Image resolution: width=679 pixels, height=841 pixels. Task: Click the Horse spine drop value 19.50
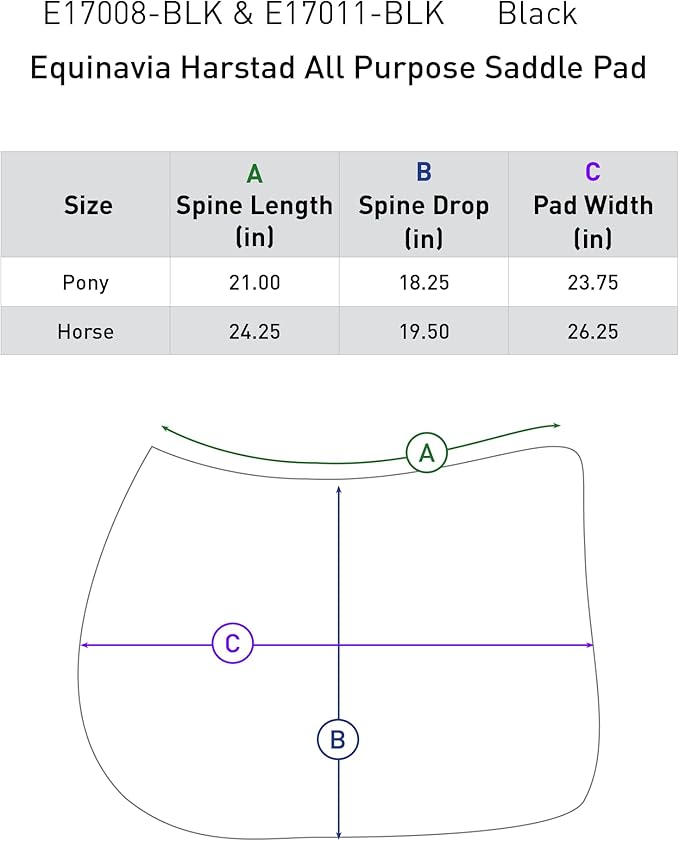pos(423,331)
